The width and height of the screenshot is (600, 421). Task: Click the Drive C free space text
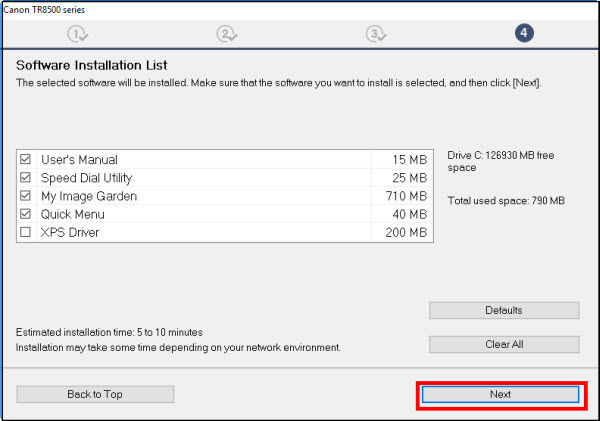click(501, 162)
